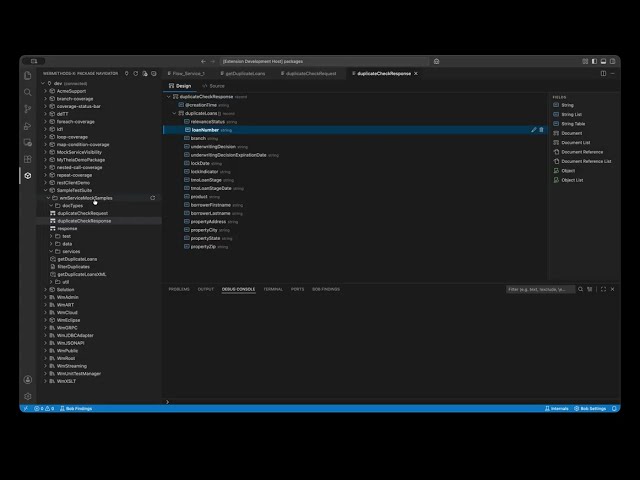The image size is (640, 480).
Task: Open the webMethods package navigator activity icon
Action: click(x=28, y=176)
